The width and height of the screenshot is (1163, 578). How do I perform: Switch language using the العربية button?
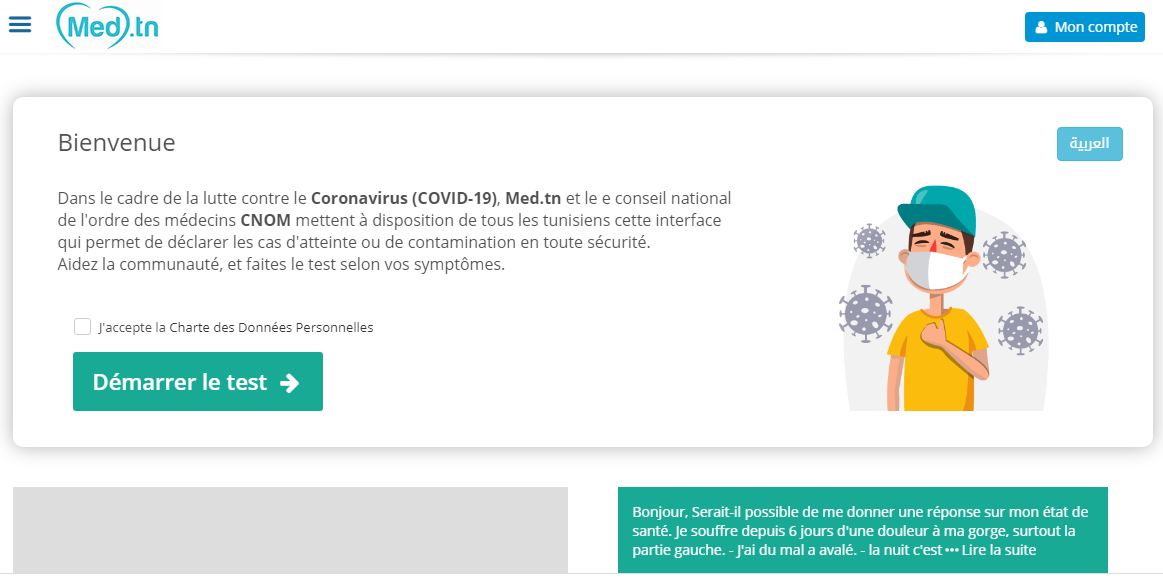coord(1089,144)
